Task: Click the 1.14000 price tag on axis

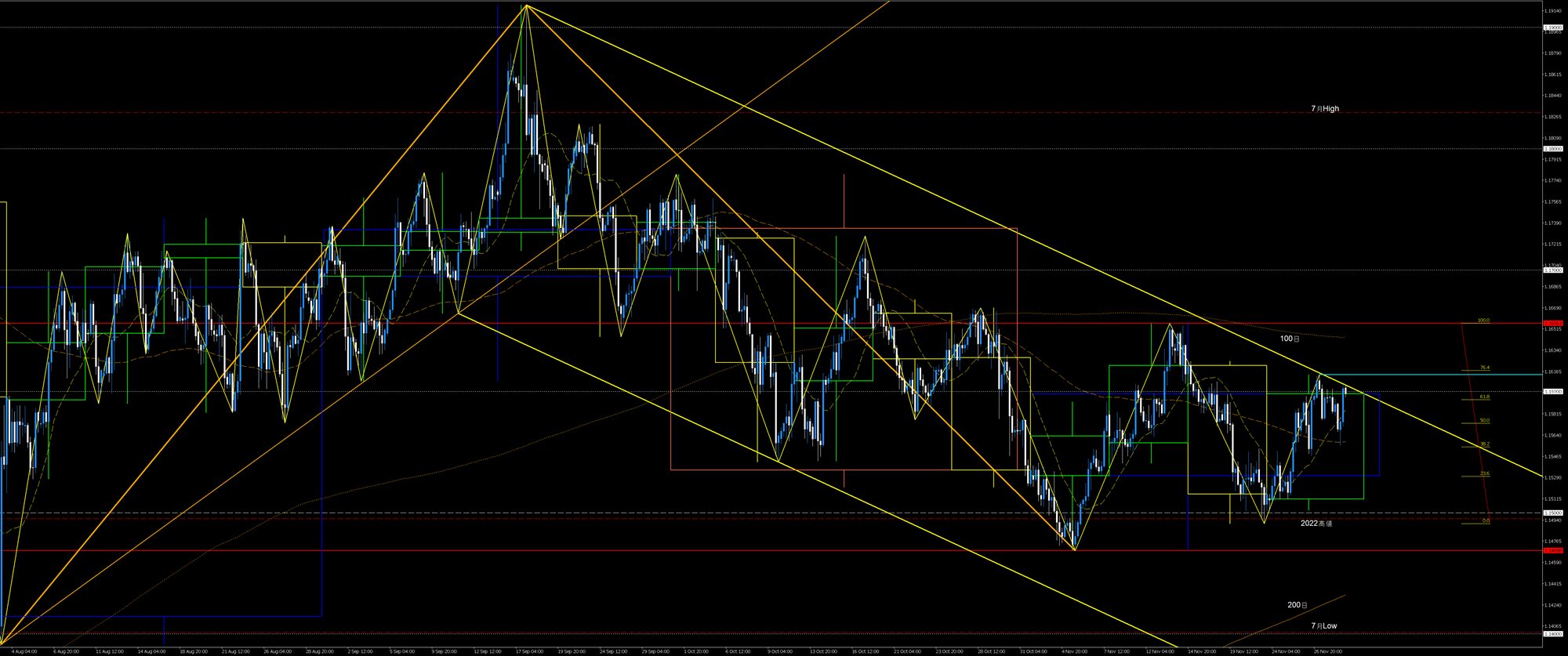Action: pyautogui.click(x=1552, y=633)
